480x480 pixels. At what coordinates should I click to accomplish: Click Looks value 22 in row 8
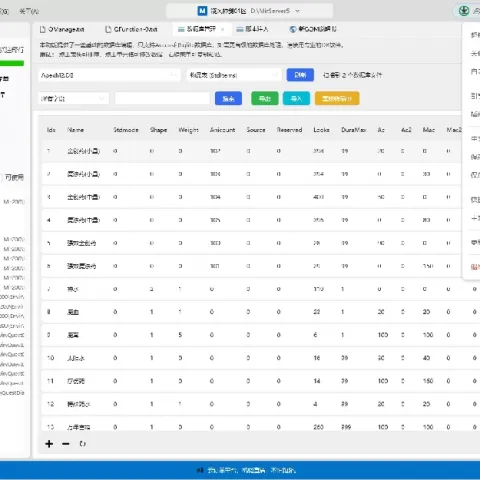317,312
